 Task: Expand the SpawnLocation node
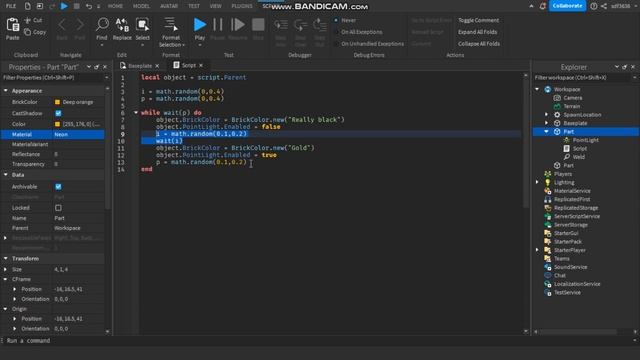[546, 115]
